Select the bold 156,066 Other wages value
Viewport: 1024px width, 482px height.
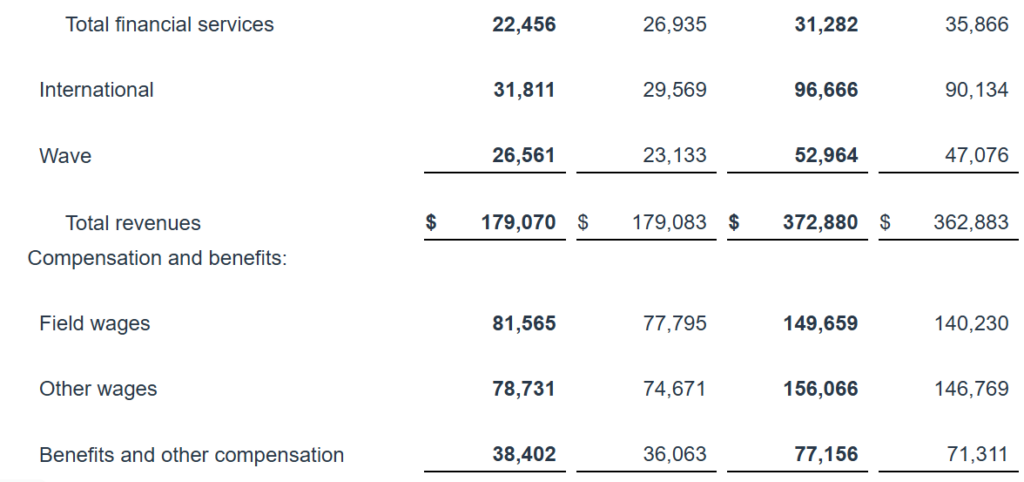point(820,389)
